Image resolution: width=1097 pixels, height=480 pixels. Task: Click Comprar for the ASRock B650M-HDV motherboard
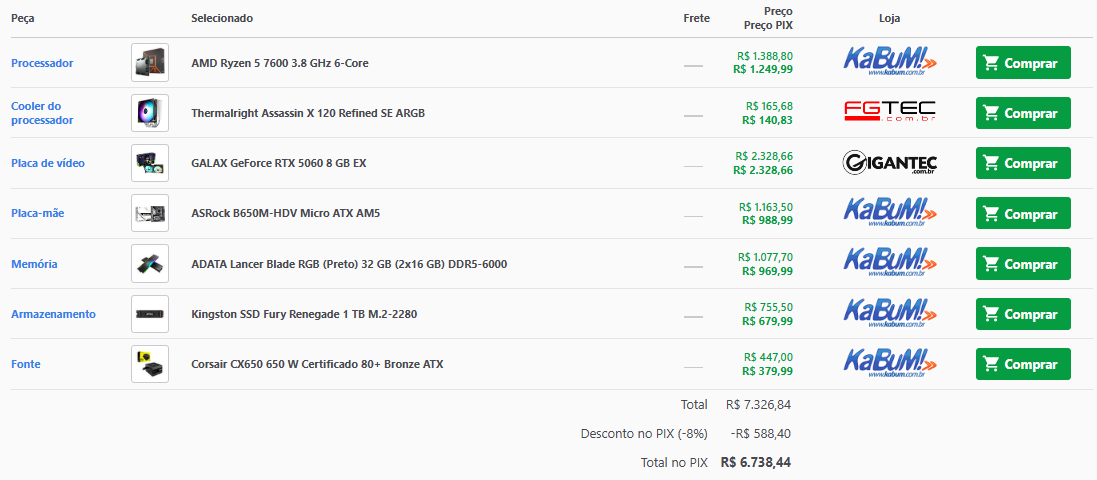click(x=1022, y=213)
